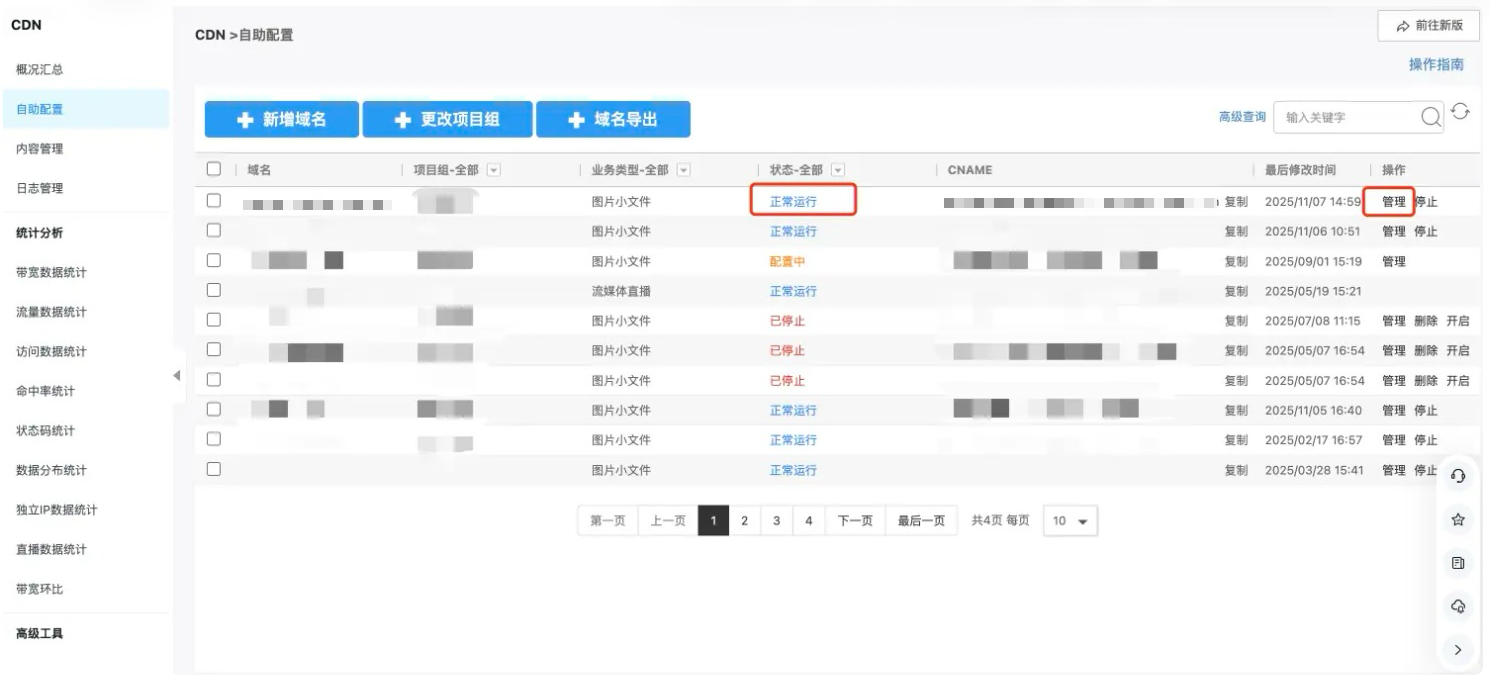Viewport: 1490px width, 678px height.
Task: Open the 操作指南 link
Action: click(x=1436, y=64)
